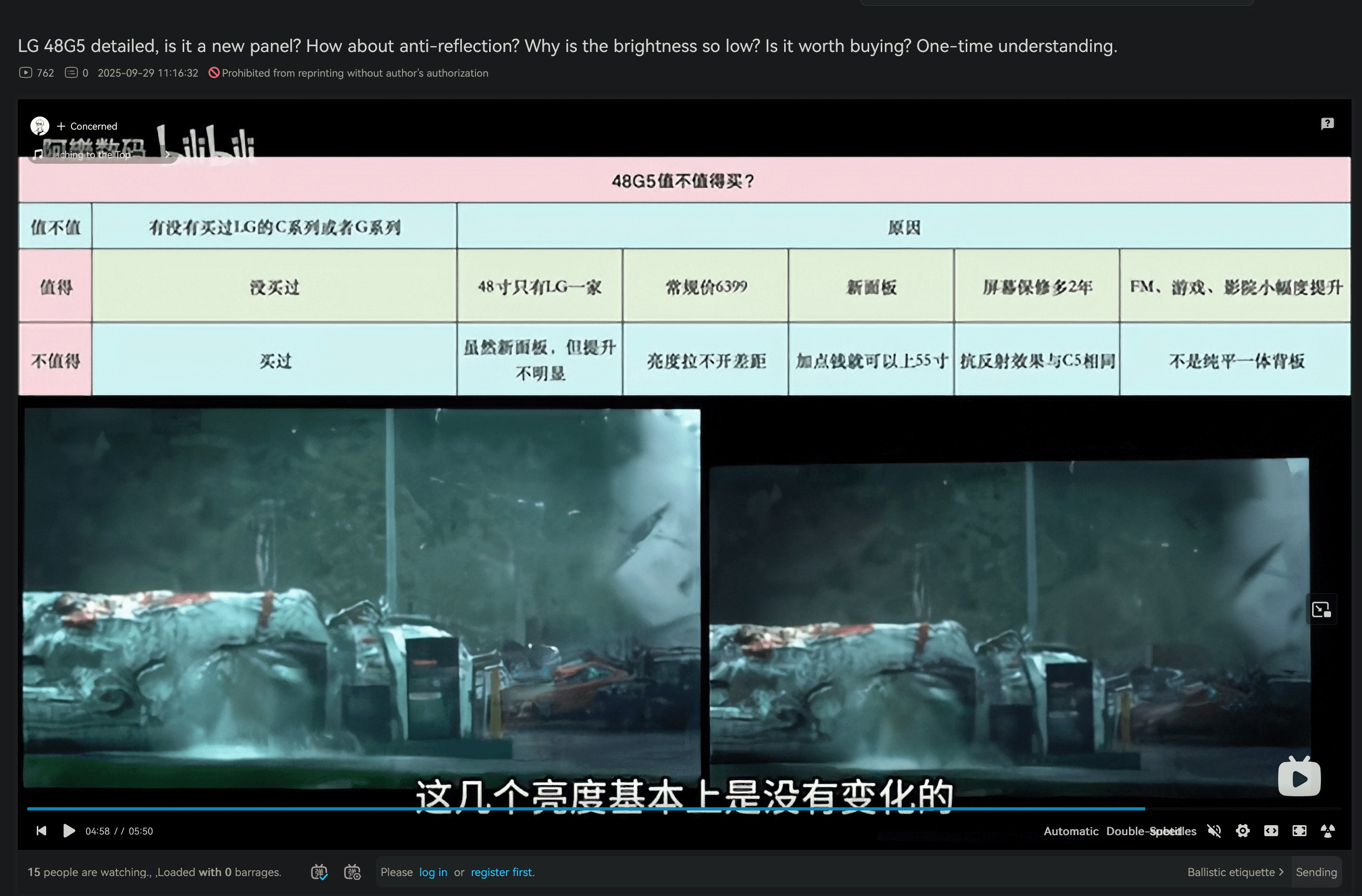
Task: Jump back with the previous-track button
Action: (41, 830)
